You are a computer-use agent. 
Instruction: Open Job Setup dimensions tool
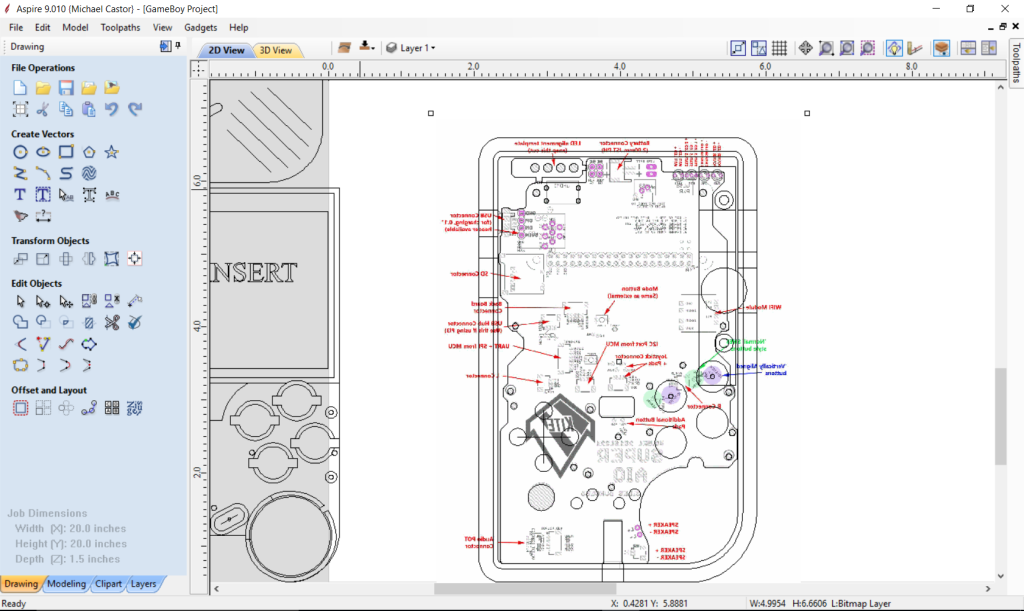click(x=20, y=109)
